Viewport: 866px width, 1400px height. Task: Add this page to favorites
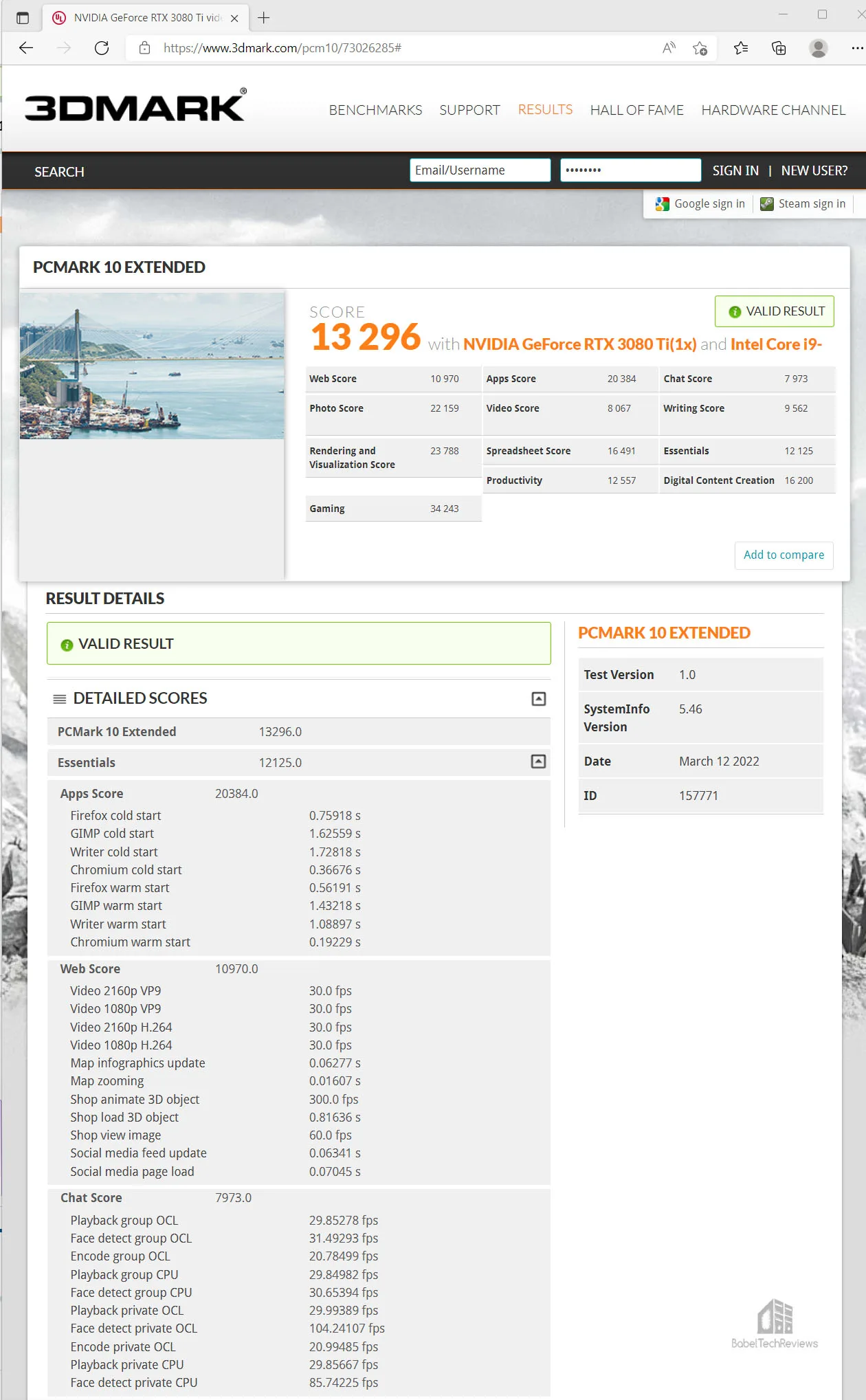coord(700,48)
